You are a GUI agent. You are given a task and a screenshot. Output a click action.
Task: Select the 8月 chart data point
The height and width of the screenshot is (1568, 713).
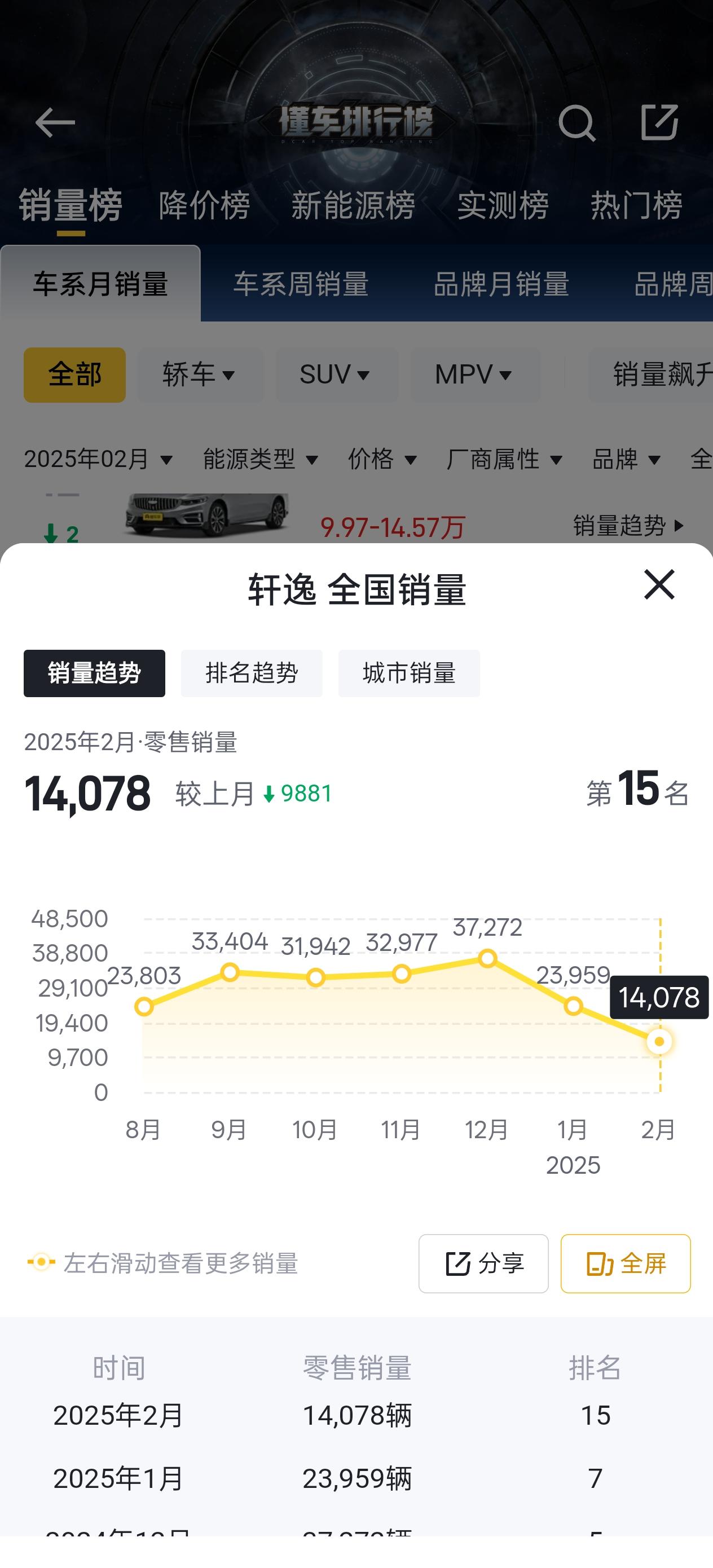pyautogui.click(x=144, y=1007)
